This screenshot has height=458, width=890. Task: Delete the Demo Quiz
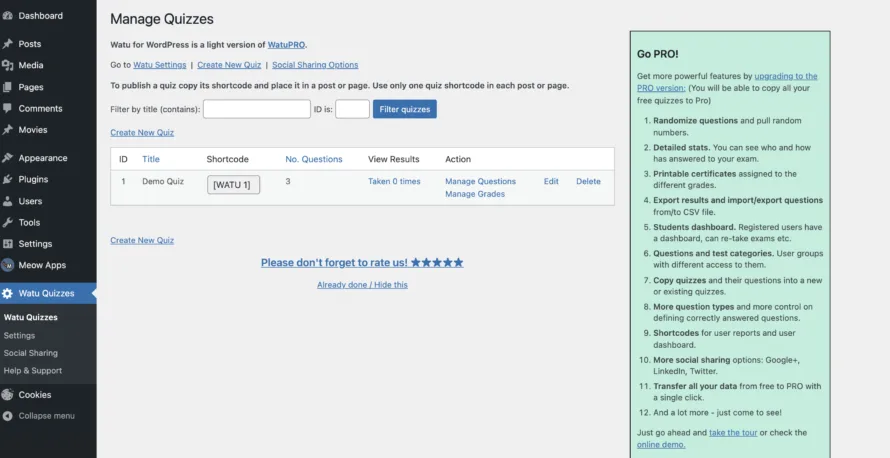pyautogui.click(x=588, y=181)
